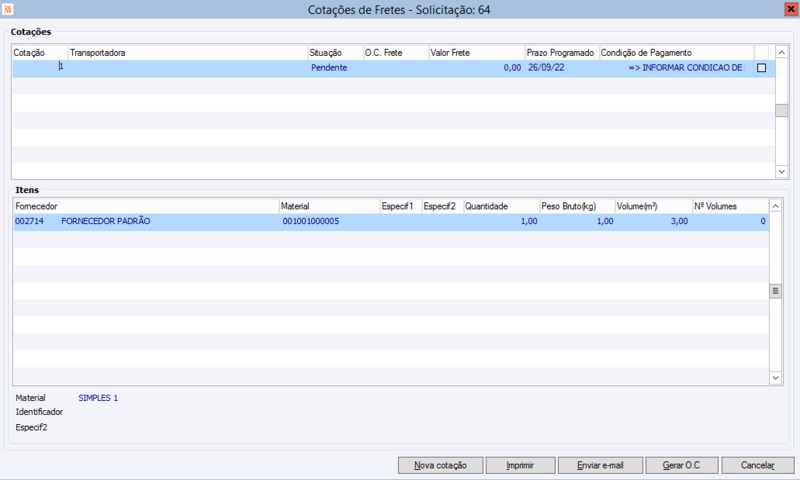Click the Transportadora column header

point(188,53)
